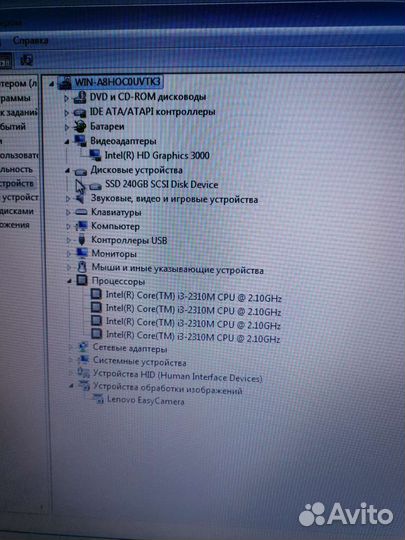This screenshot has width=405, height=540.
Task: Select Звуковые, видео и игровые устройства label
Action: pos(174,199)
